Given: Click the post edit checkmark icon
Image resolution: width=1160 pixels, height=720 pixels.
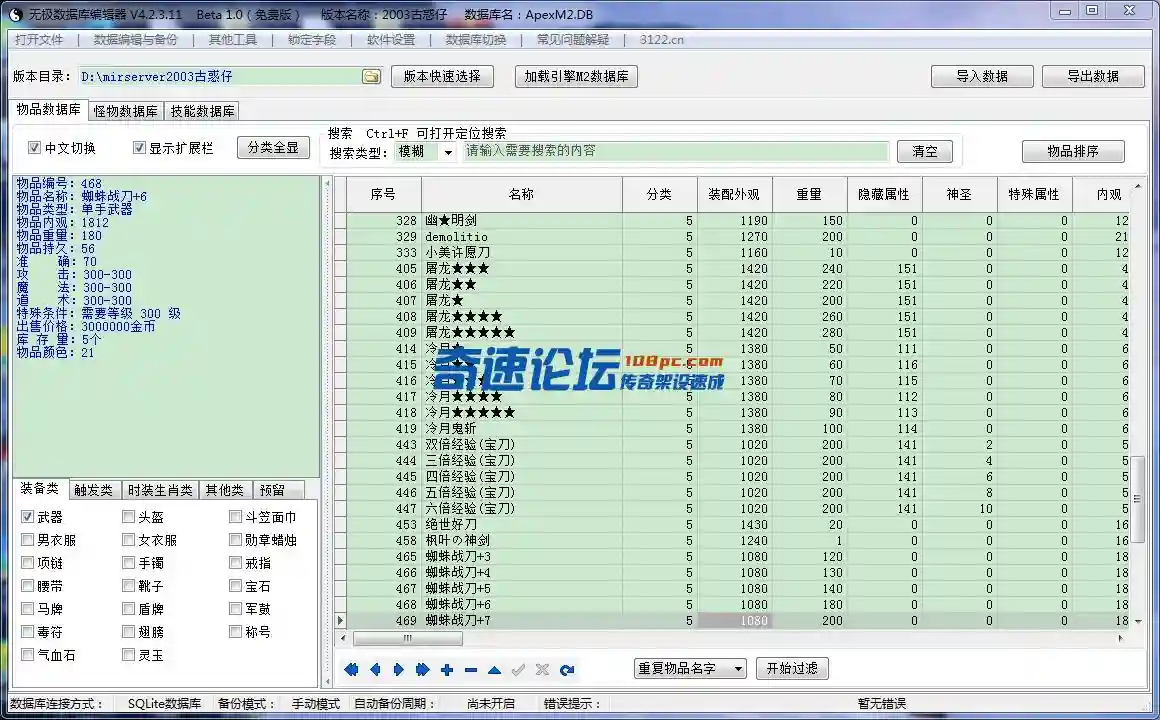Looking at the screenshot, I should tap(518, 670).
